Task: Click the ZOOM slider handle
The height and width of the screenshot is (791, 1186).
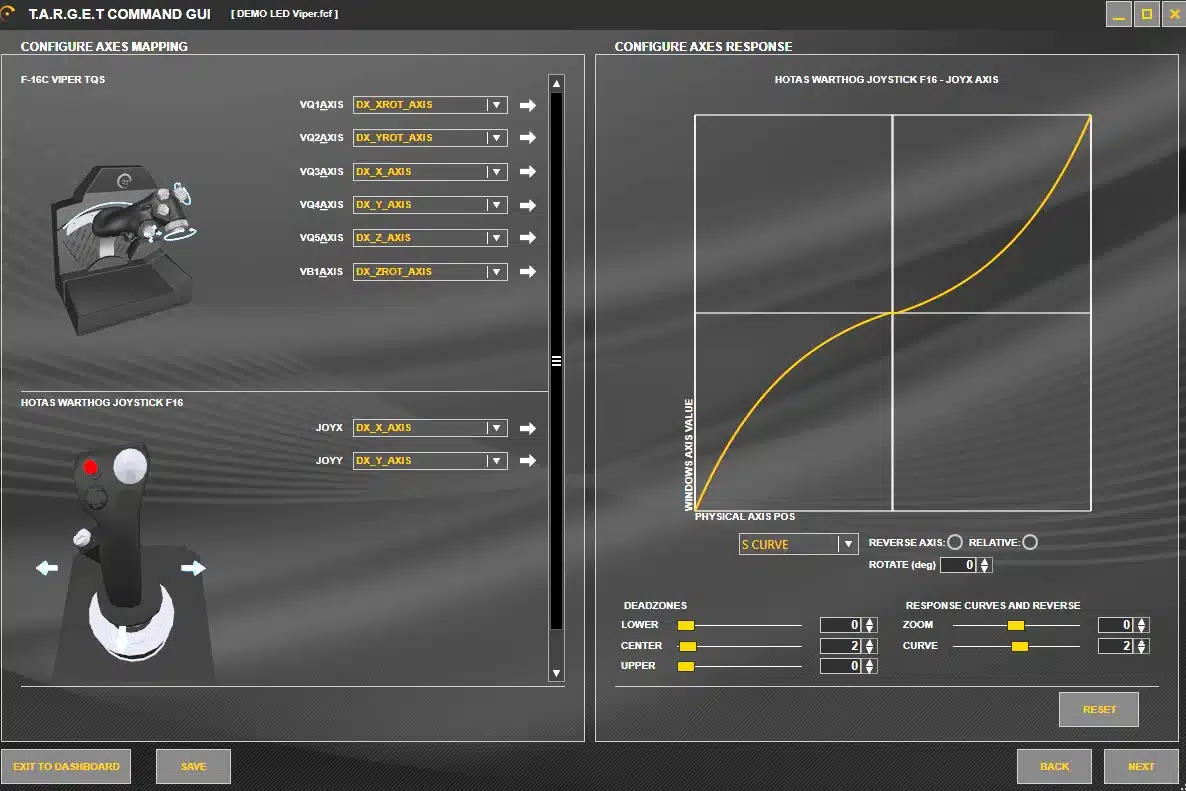Action: click(x=1016, y=625)
